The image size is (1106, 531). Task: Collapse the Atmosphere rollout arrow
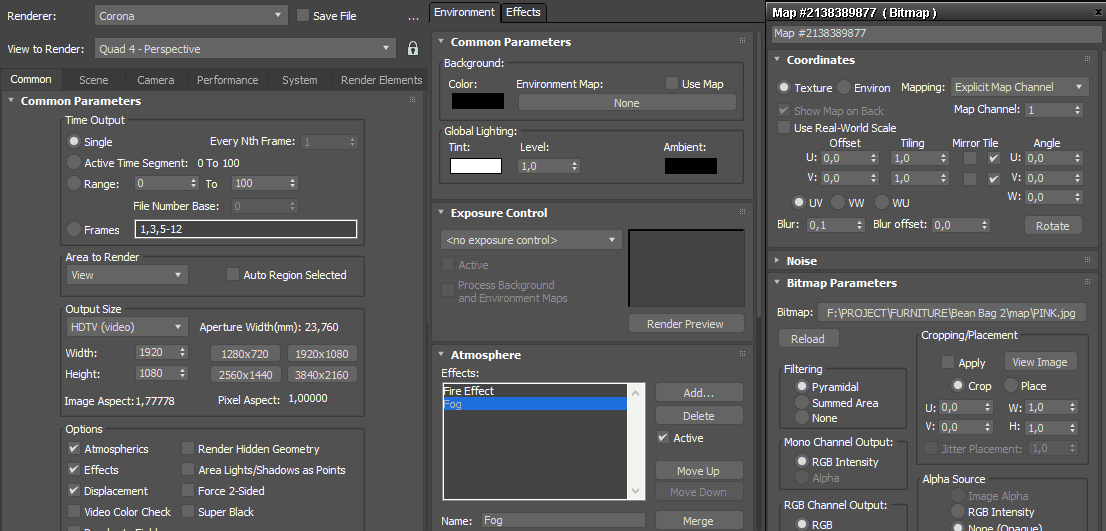click(441, 355)
